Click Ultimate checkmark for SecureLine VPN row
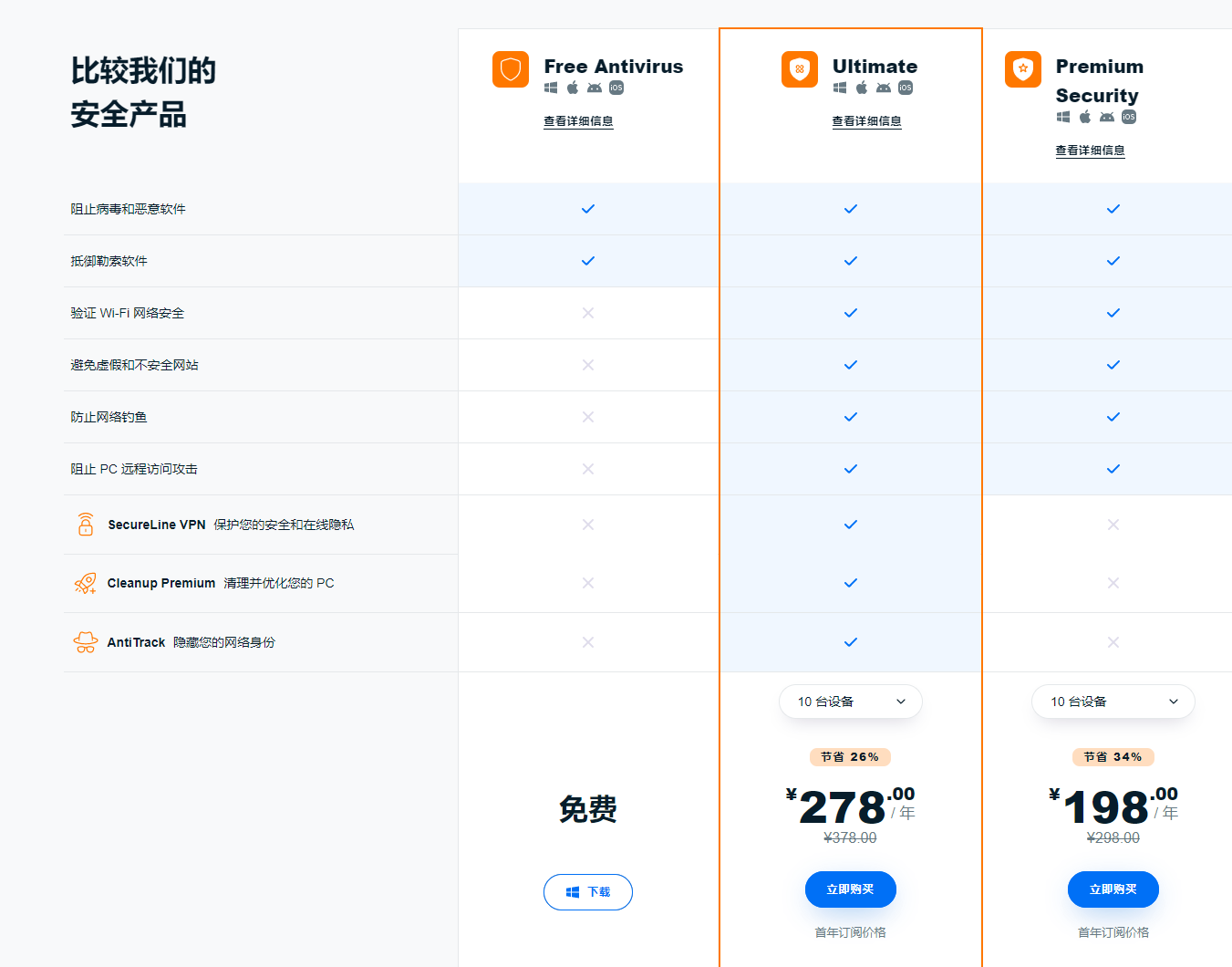The width and height of the screenshot is (1232, 967). (851, 525)
